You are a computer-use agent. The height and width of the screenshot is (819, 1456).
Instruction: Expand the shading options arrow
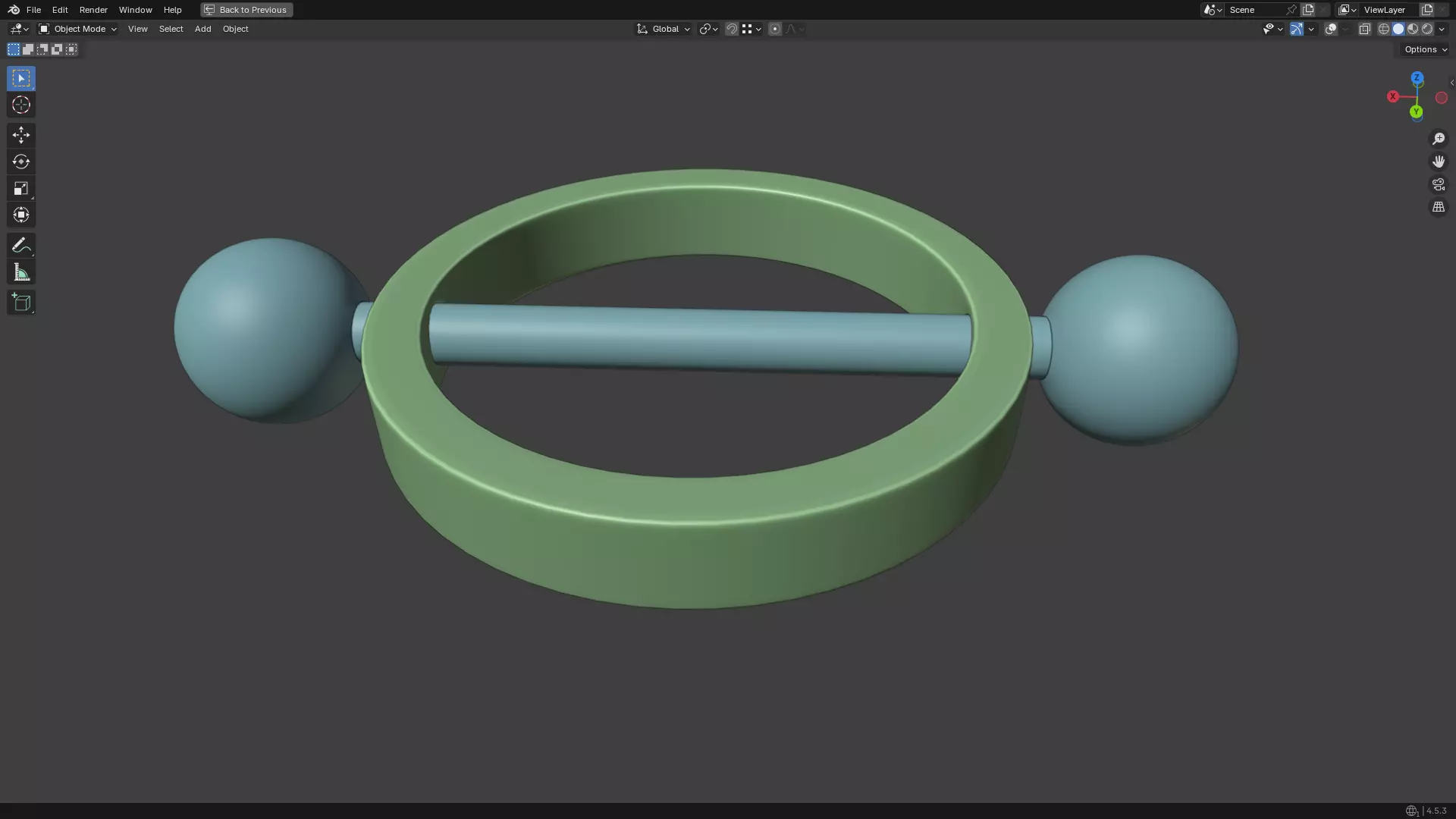coord(1442,29)
